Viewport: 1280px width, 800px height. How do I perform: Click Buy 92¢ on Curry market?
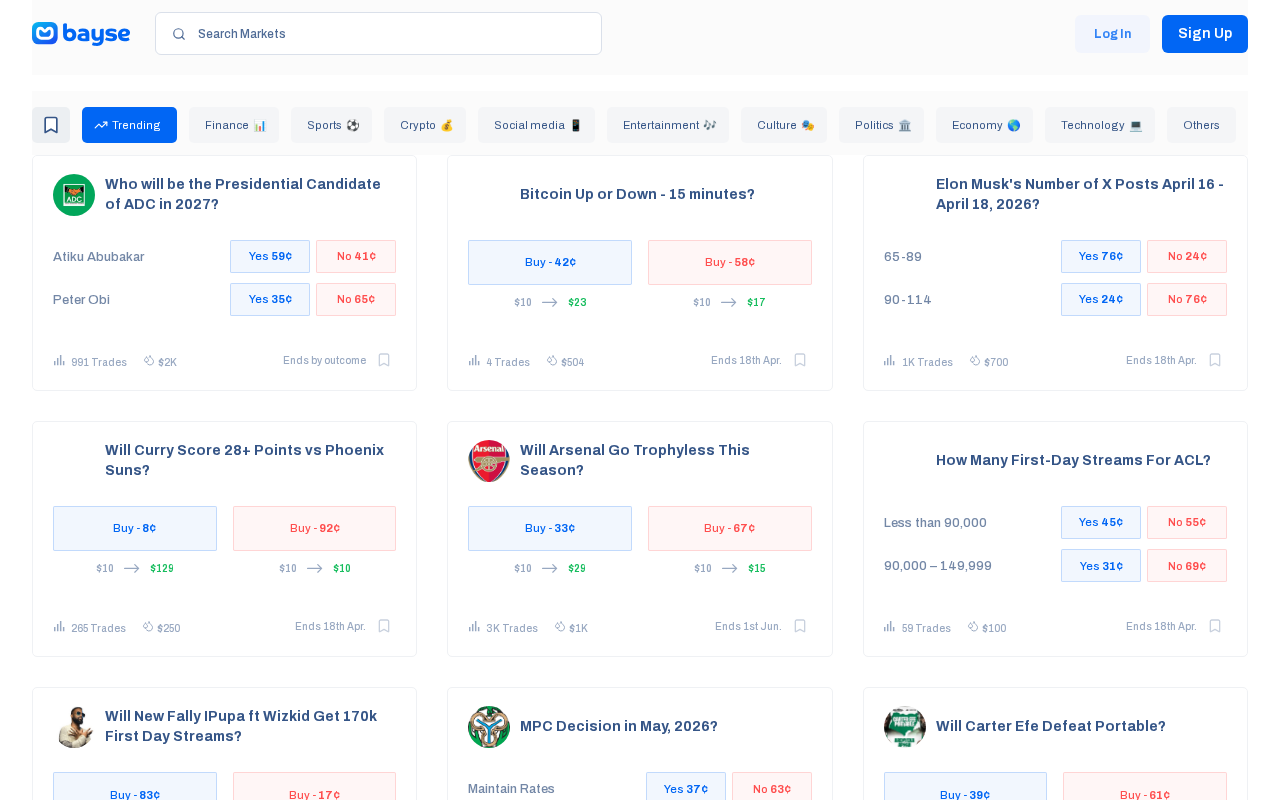tap(315, 529)
